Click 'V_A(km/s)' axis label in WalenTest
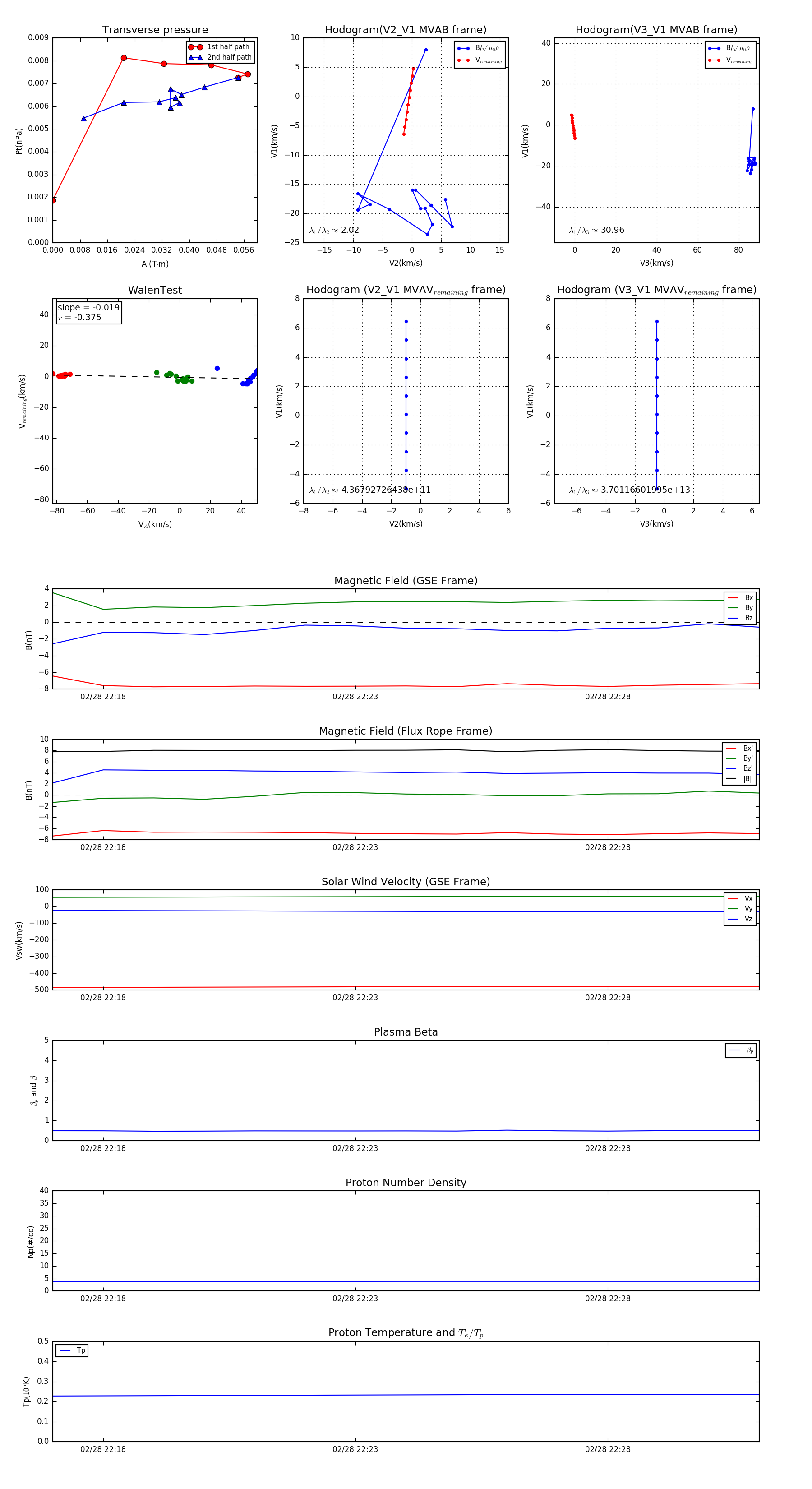 [x=155, y=525]
